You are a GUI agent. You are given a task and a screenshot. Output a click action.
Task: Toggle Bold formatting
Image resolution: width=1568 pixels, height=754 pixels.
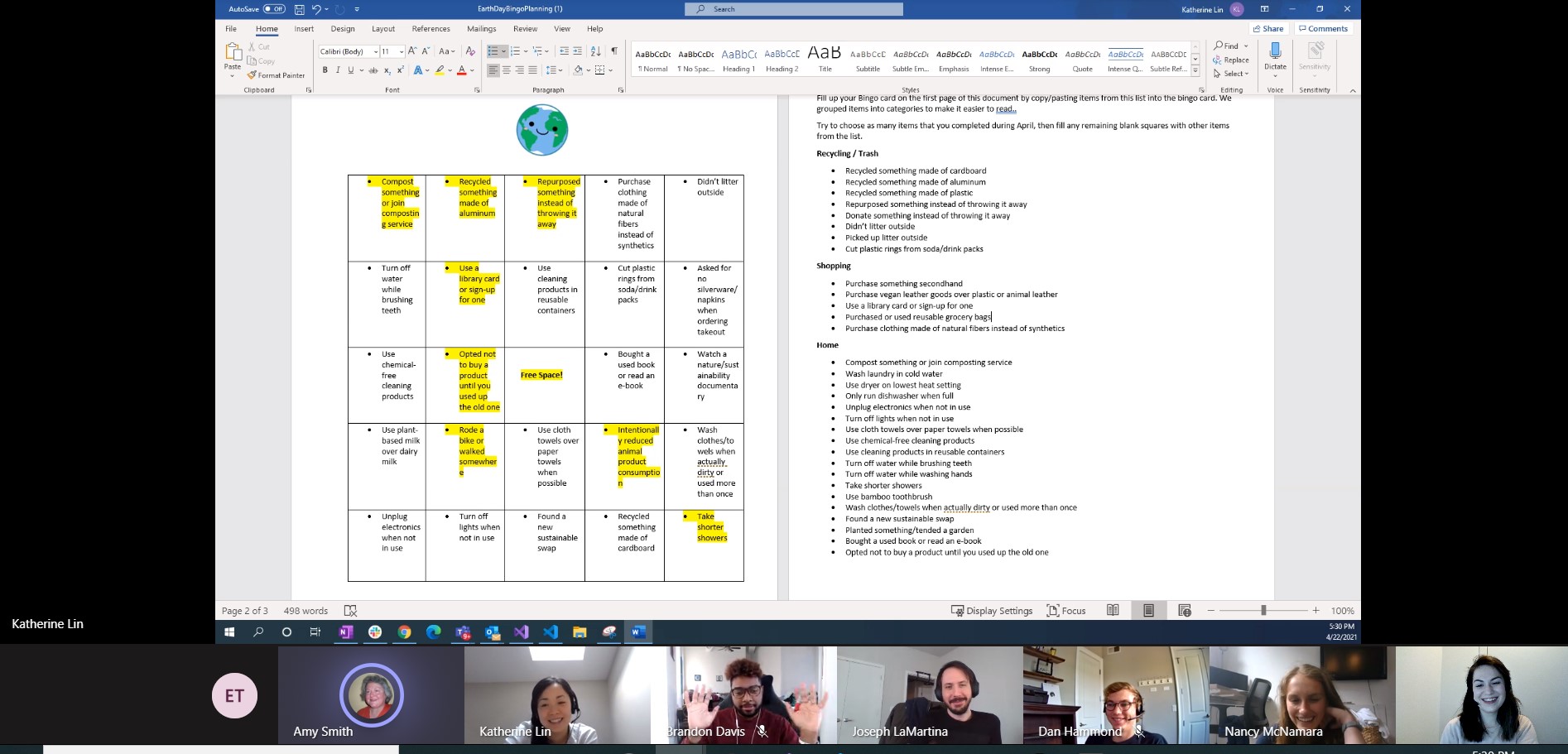pos(325,70)
